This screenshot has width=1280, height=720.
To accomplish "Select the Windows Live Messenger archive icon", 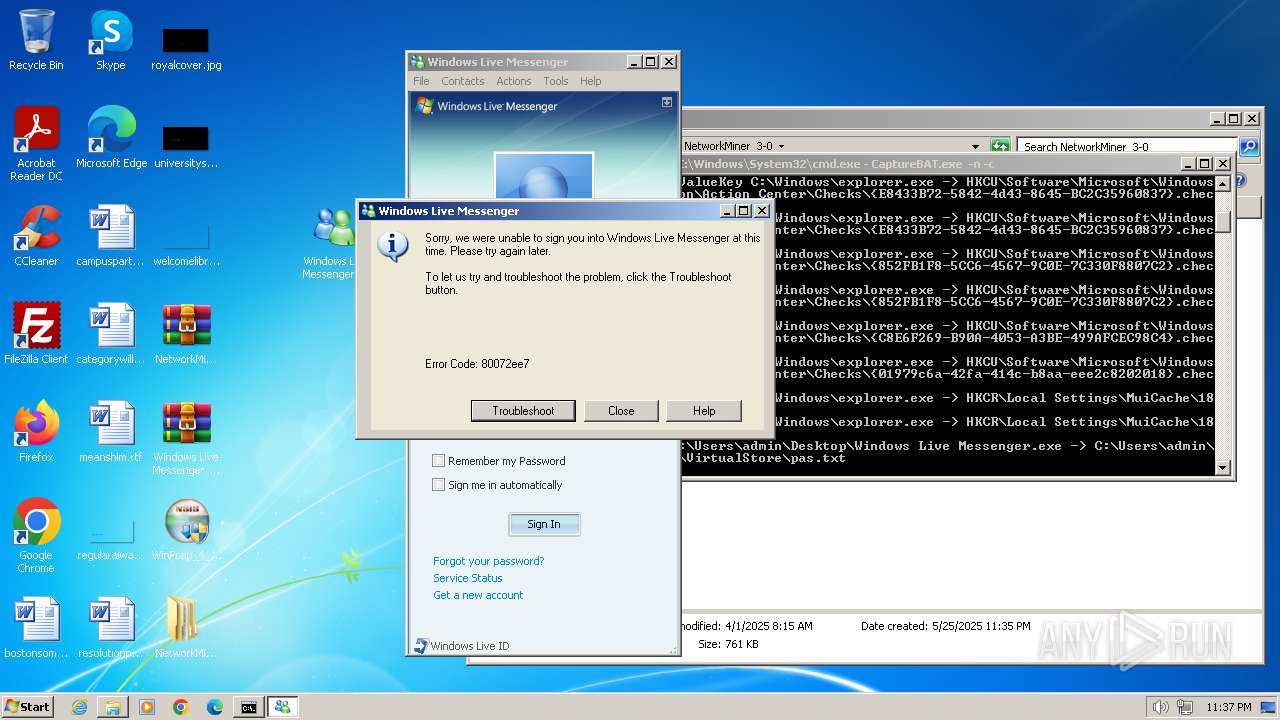I will [x=186, y=438].
